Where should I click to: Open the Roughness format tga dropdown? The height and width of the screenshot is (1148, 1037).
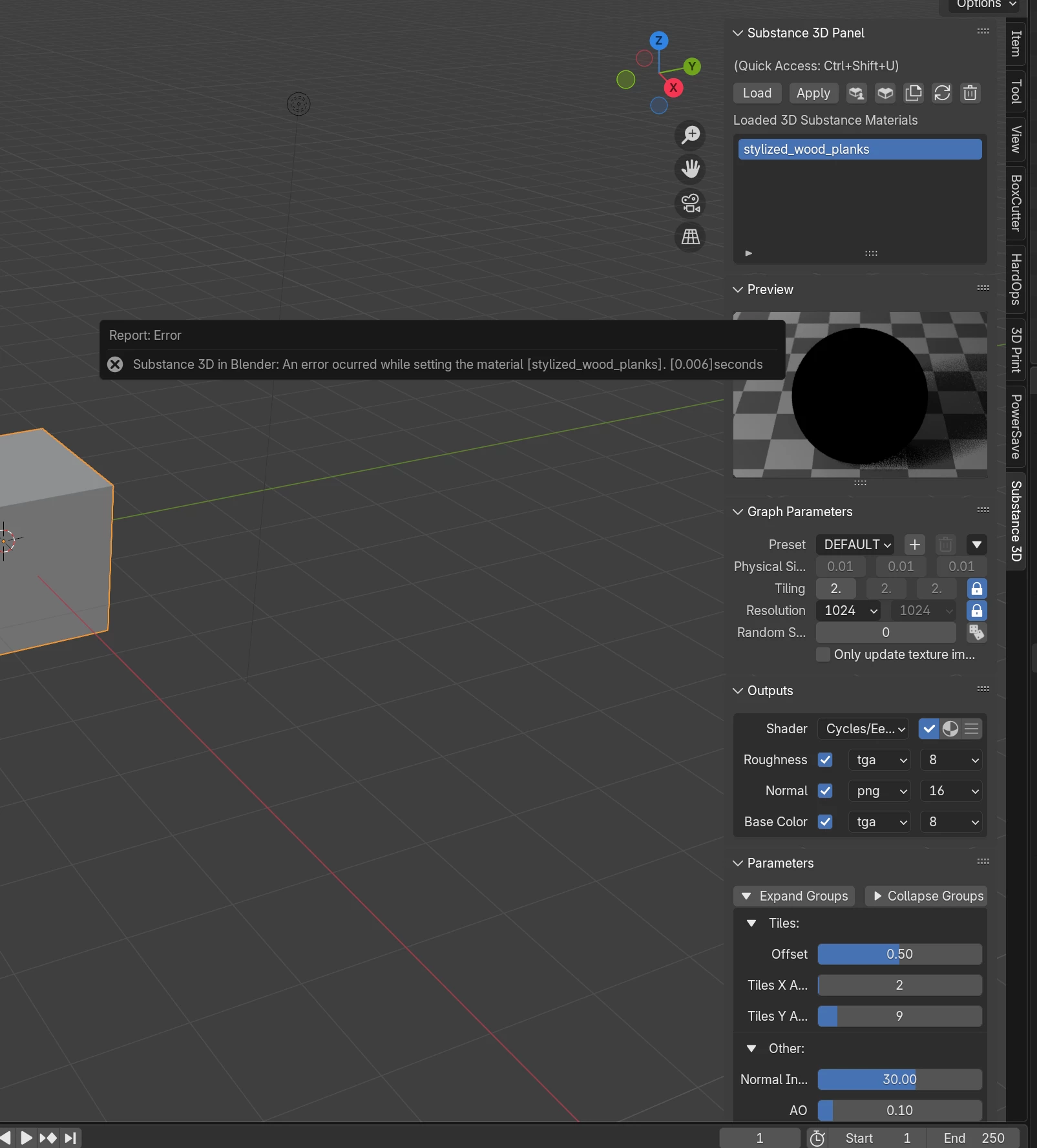click(879, 760)
